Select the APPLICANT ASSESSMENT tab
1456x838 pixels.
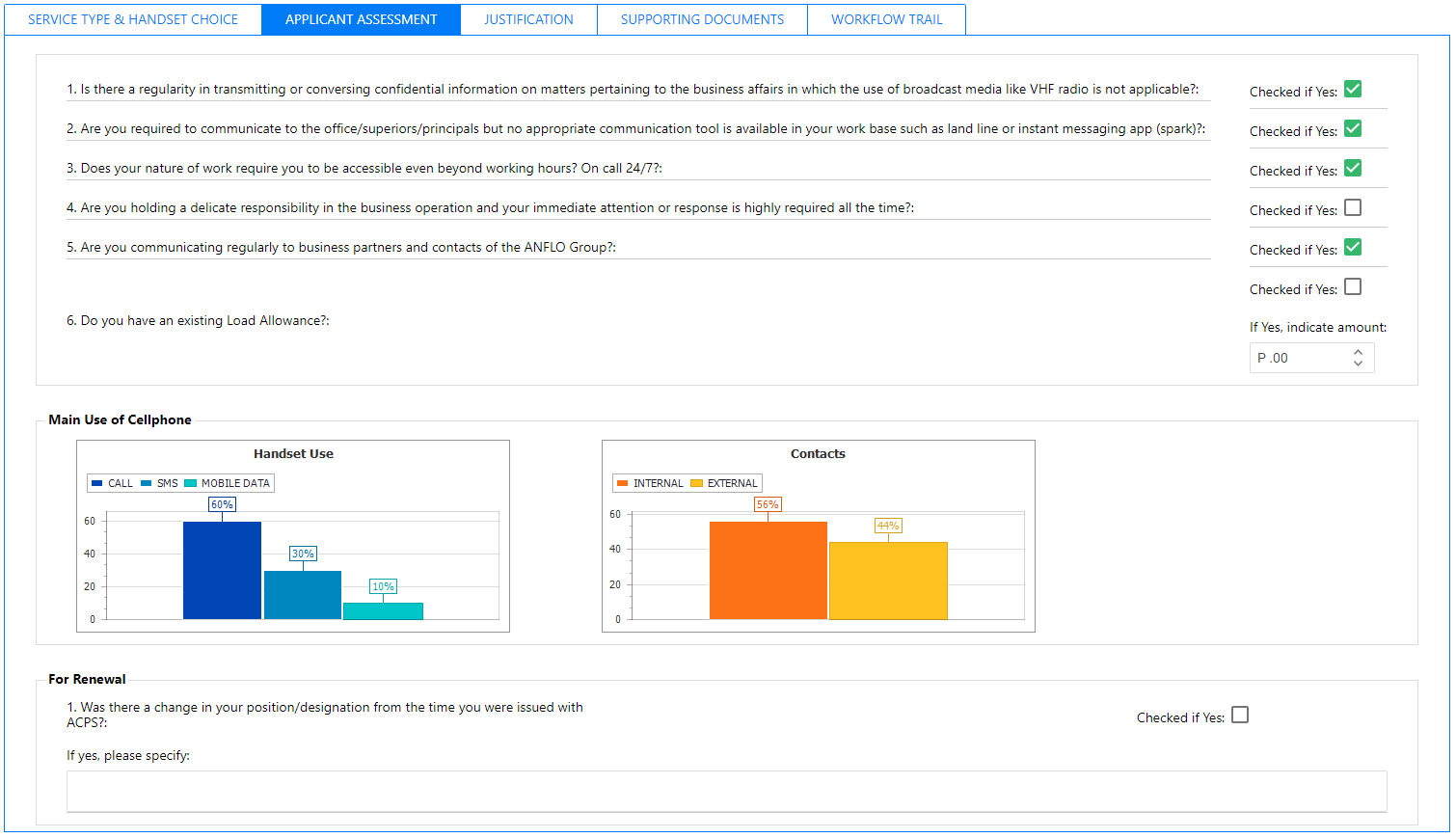click(361, 19)
